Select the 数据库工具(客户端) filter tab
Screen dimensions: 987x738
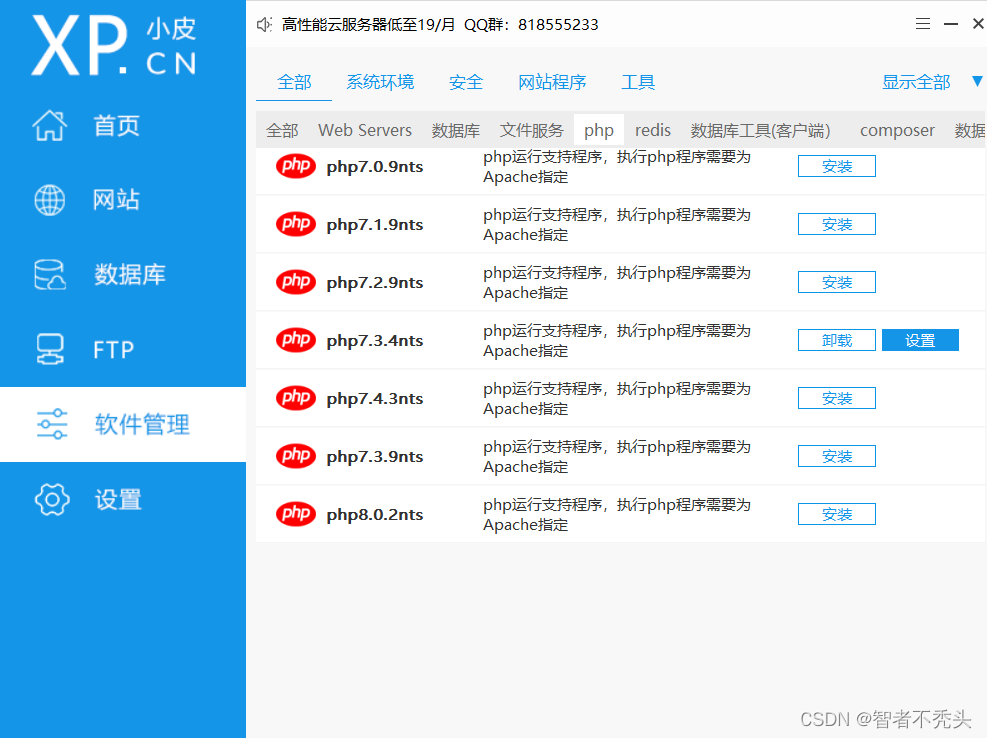point(760,130)
